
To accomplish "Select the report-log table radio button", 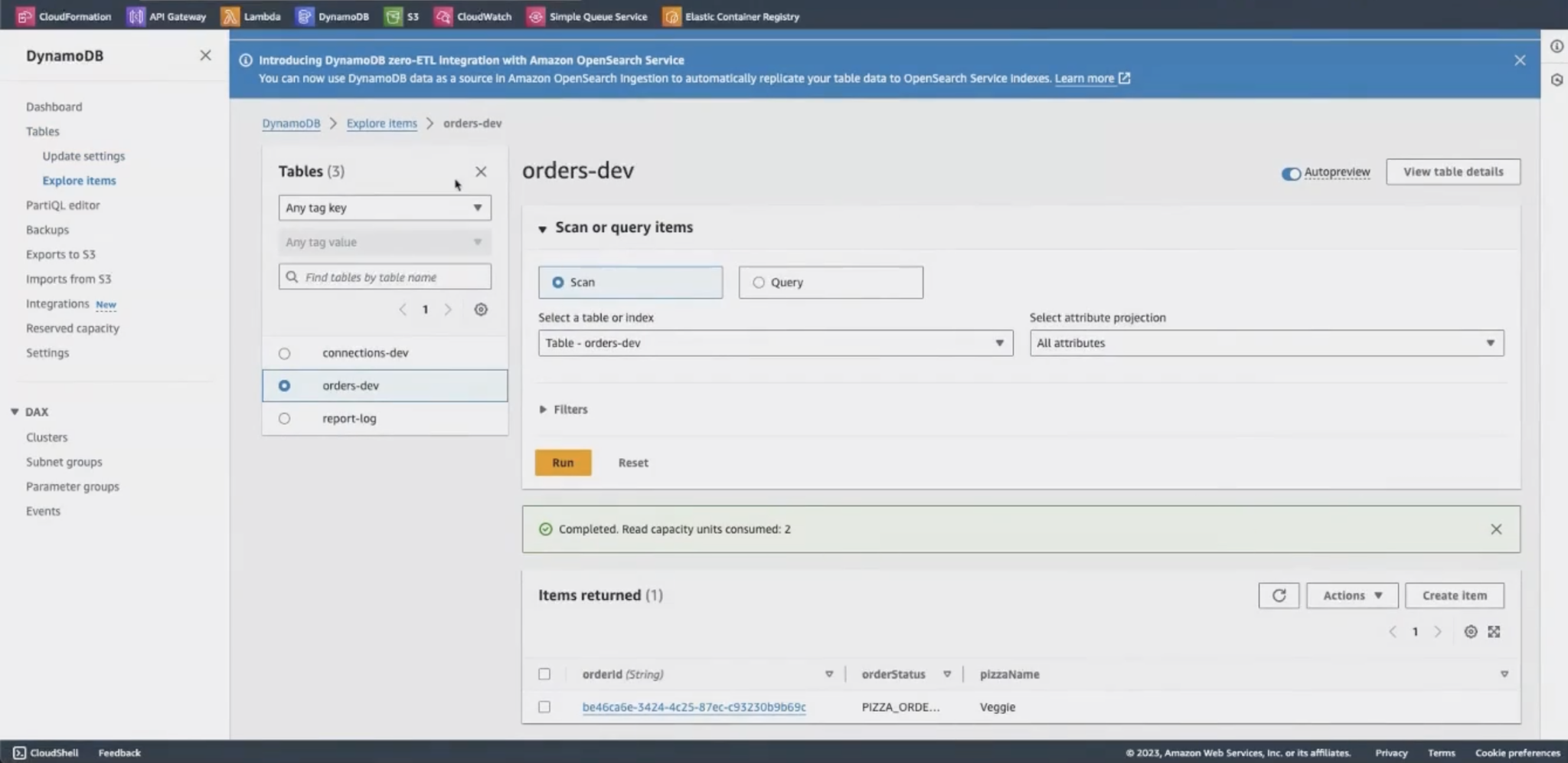I will [284, 419].
